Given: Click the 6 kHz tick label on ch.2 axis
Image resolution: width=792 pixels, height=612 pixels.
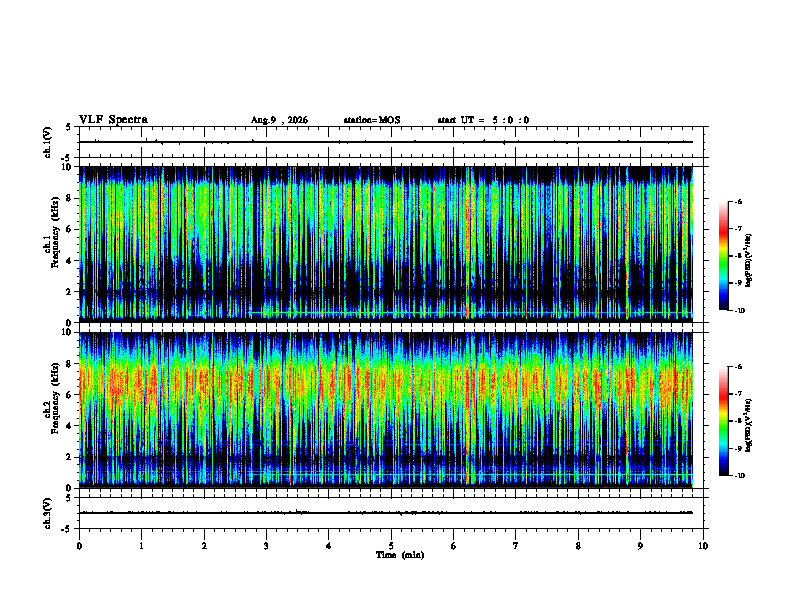Looking at the screenshot, I should point(69,395).
